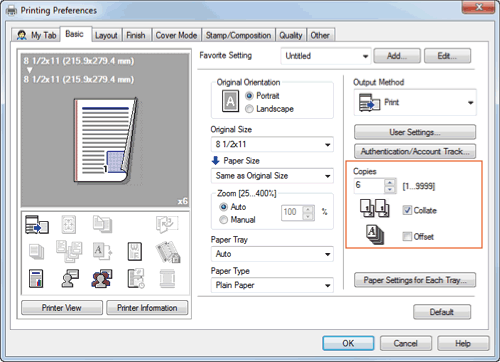Expand the Paper Type dropdown

click(x=272, y=285)
